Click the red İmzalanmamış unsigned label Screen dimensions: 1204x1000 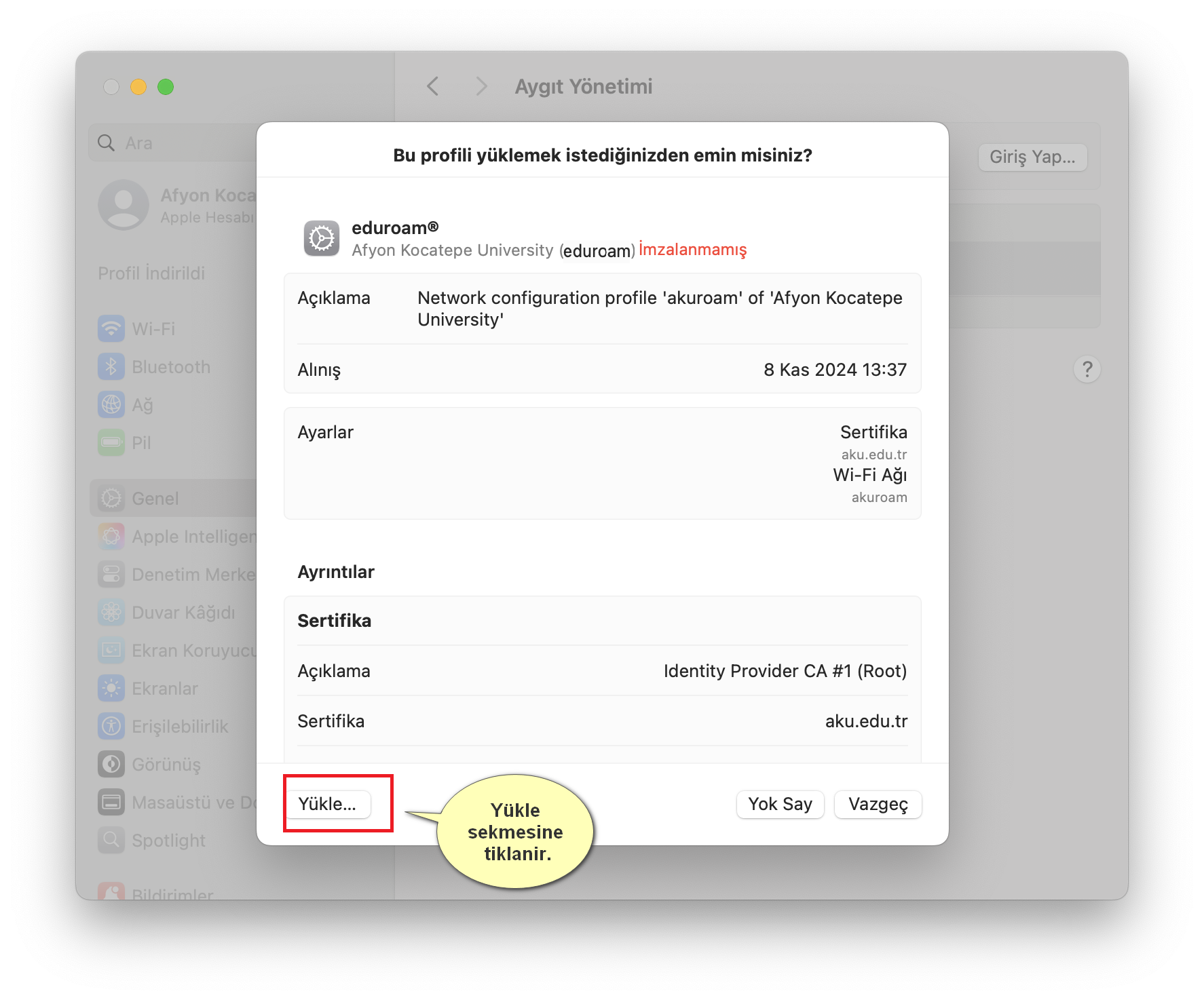pyautogui.click(x=692, y=250)
